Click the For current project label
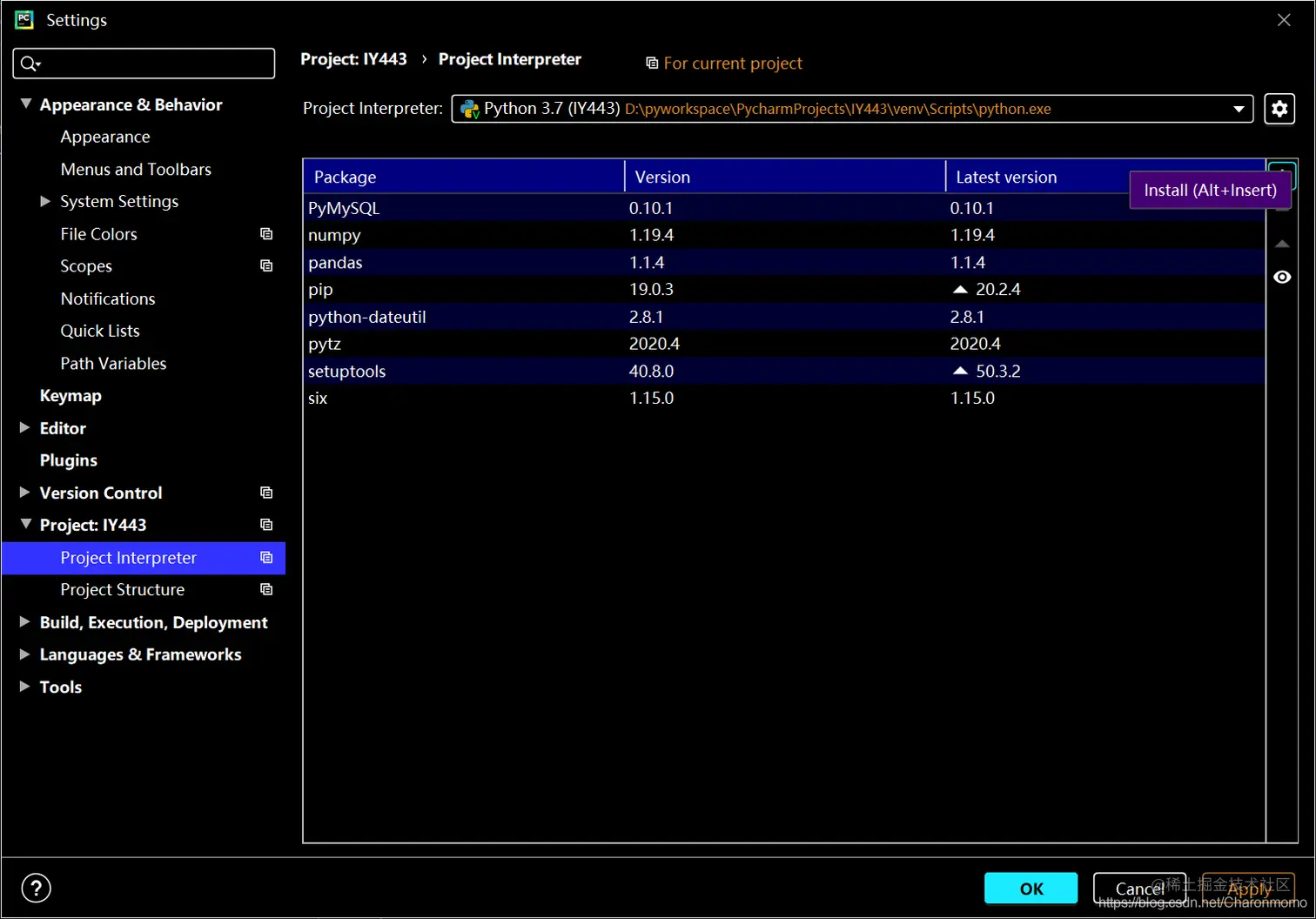 [x=733, y=63]
